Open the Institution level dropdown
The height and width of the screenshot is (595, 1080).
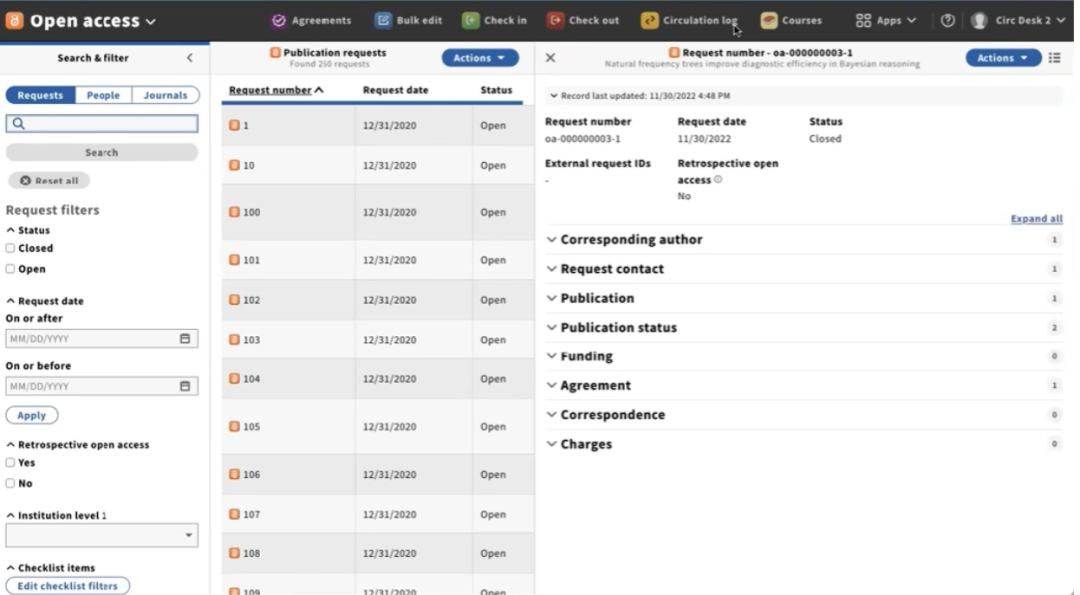(101, 536)
